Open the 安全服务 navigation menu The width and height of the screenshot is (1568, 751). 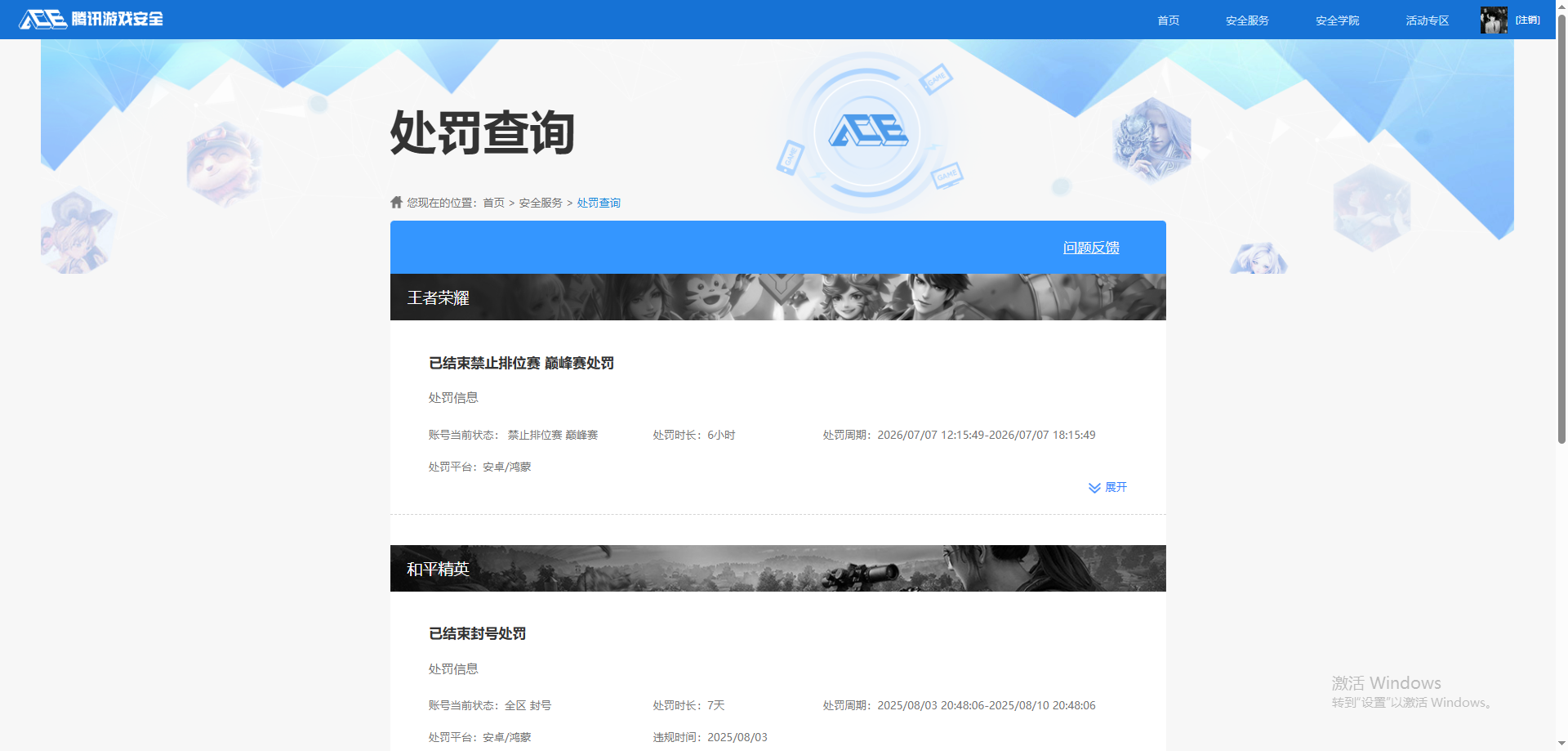1247,20
